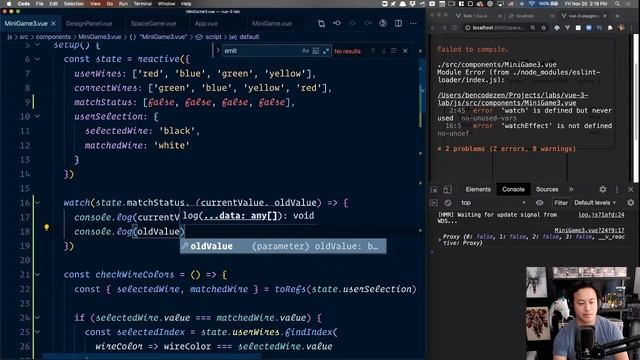
Task: Go to previous match arrow in find widget
Action: (373, 51)
